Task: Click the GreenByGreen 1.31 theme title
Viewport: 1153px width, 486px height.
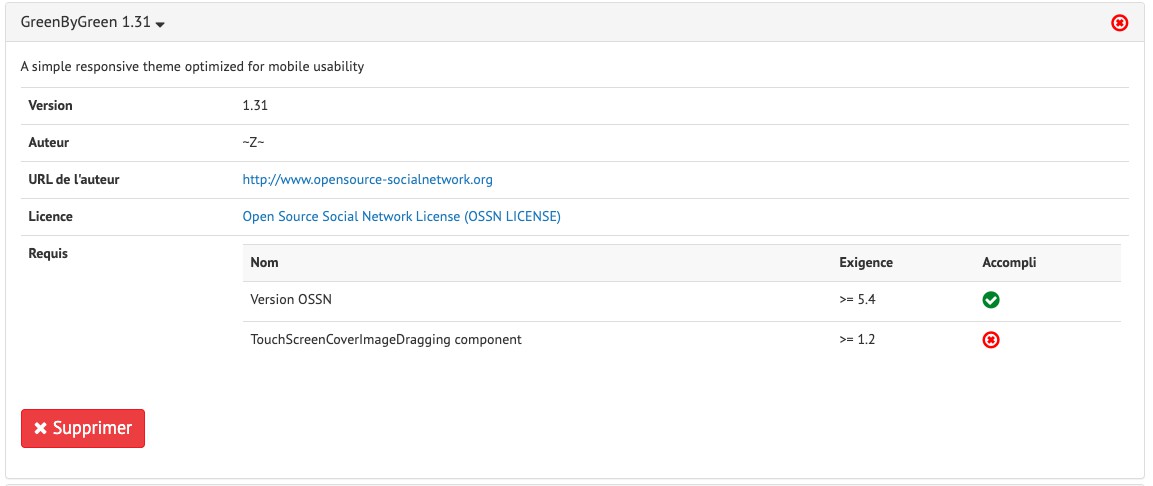Action: [x=85, y=22]
